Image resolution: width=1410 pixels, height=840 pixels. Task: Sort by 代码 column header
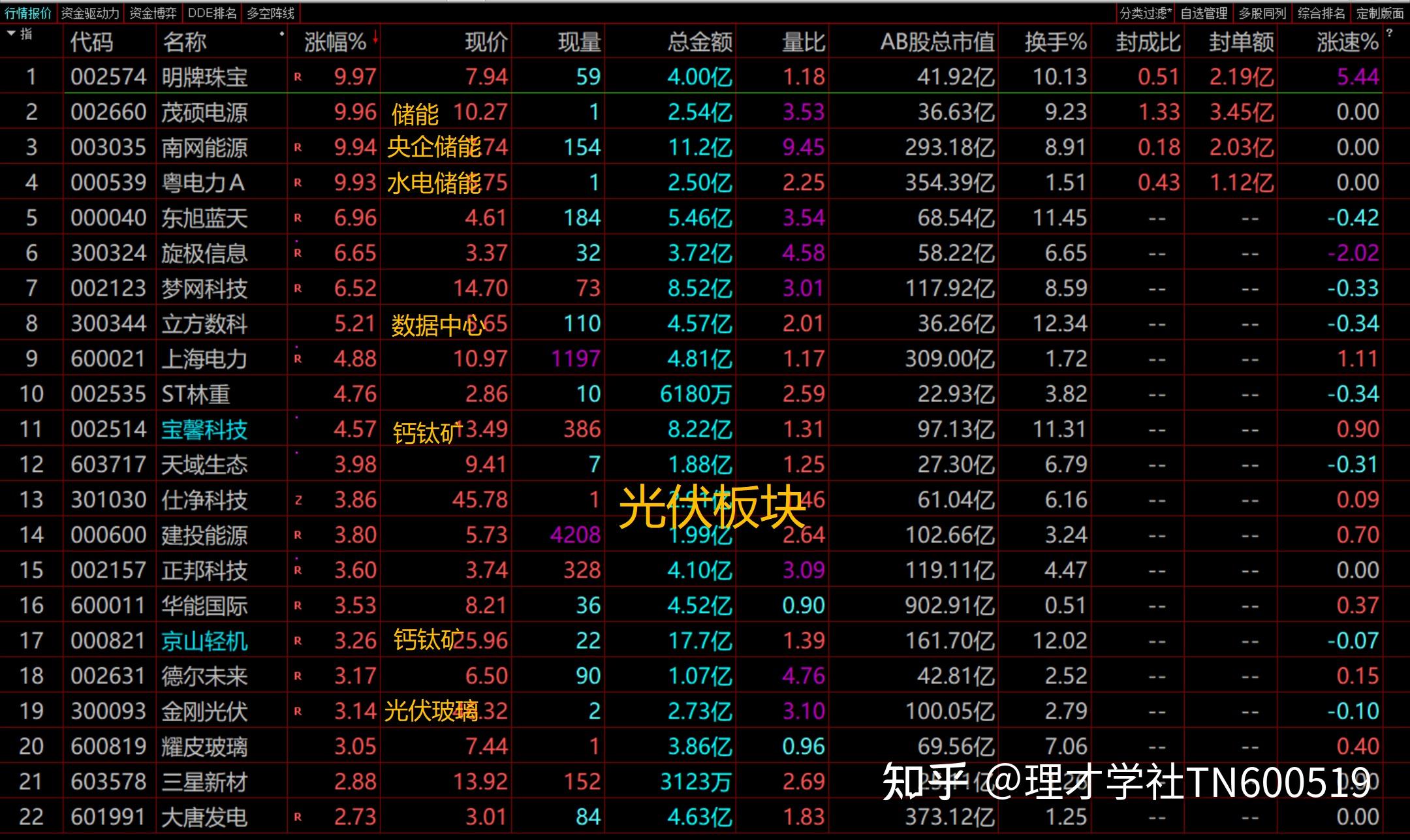click(x=91, y=42)
